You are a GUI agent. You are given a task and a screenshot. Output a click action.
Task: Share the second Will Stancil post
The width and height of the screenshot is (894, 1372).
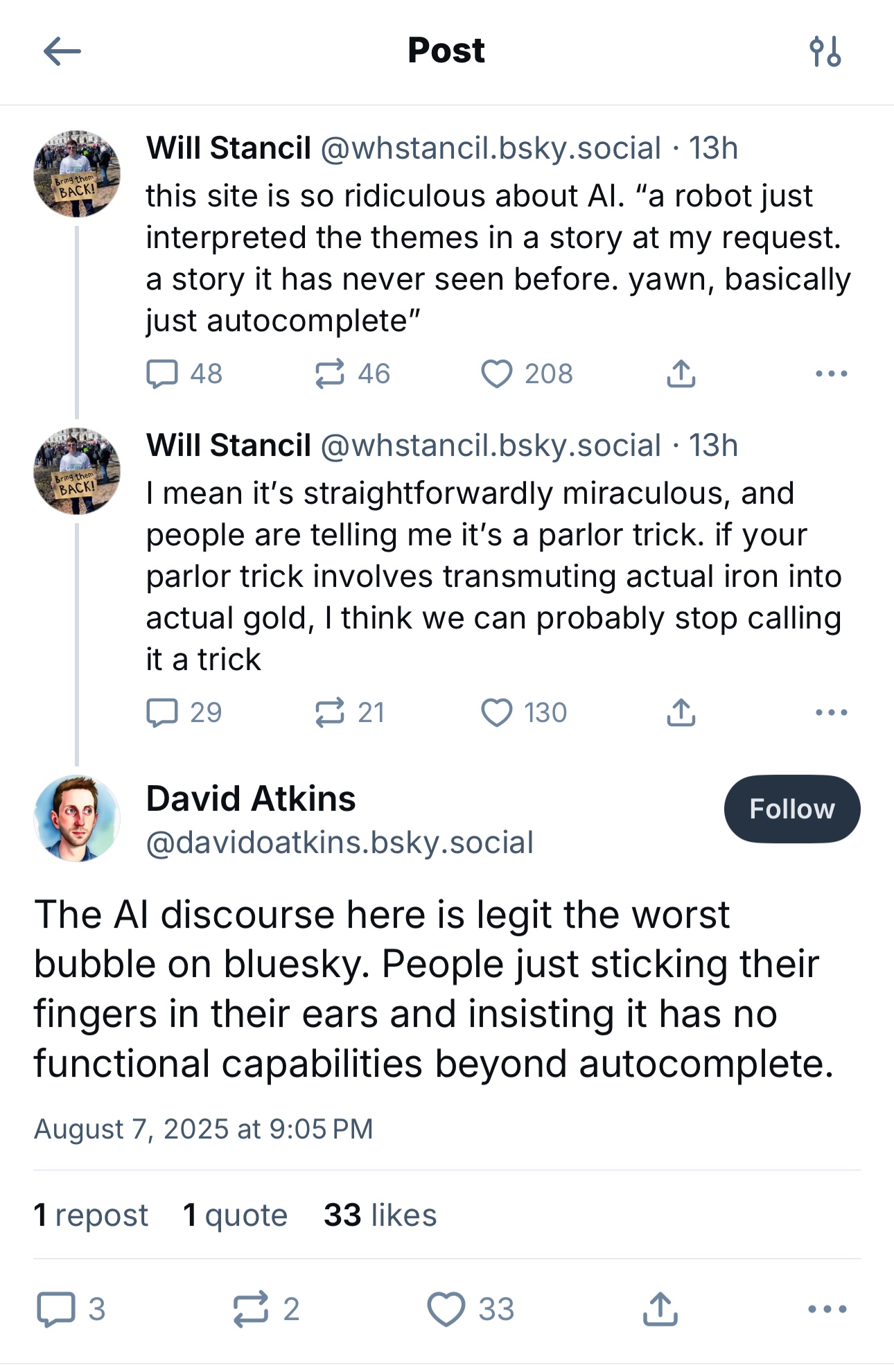681,712
